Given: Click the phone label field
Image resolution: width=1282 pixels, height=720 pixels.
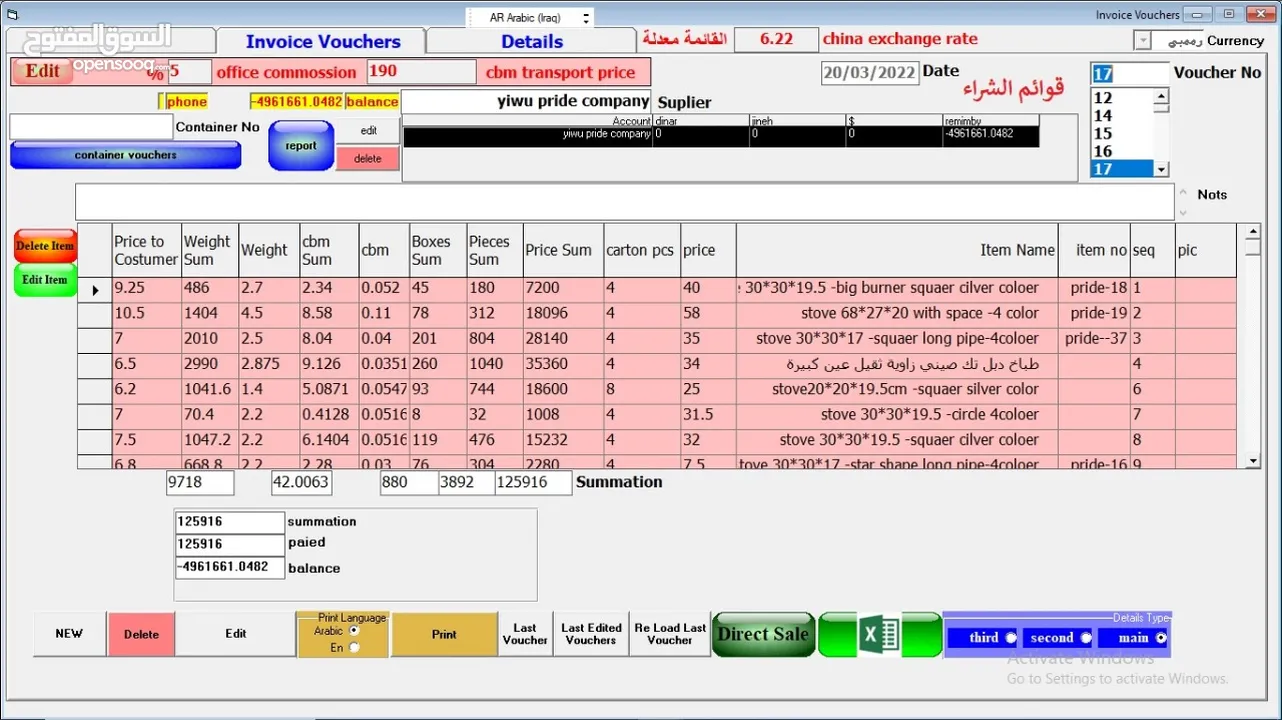Looking at the screenshot, I should pyautogui.click(x=185, y=101).
